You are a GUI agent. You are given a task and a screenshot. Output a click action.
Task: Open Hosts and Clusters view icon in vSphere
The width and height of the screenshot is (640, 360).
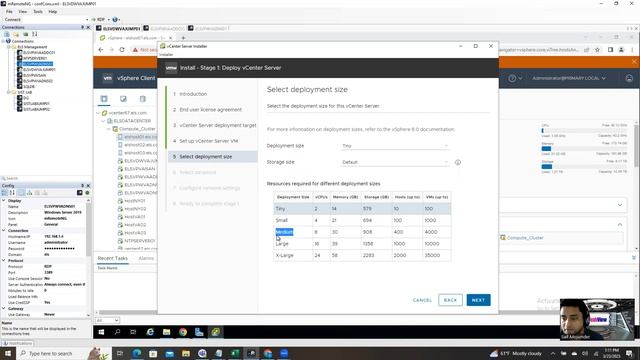point(104,99)
